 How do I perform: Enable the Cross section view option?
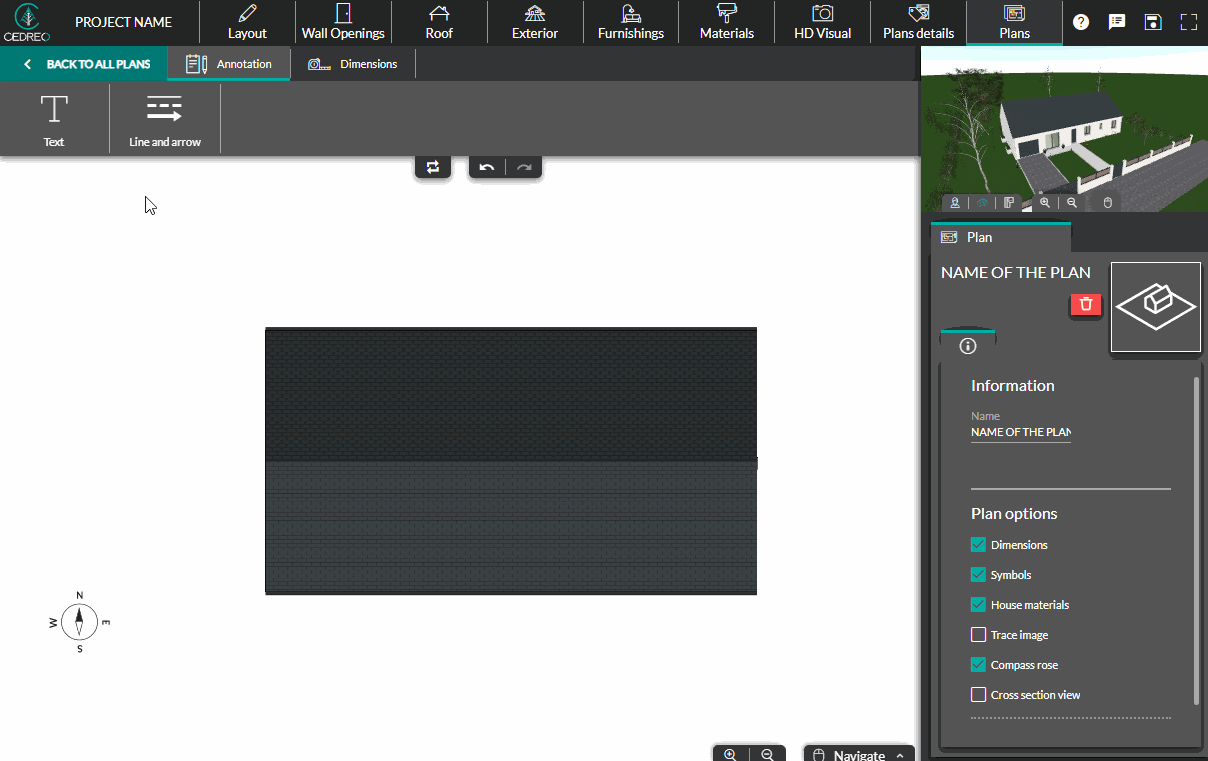(978, 694)
